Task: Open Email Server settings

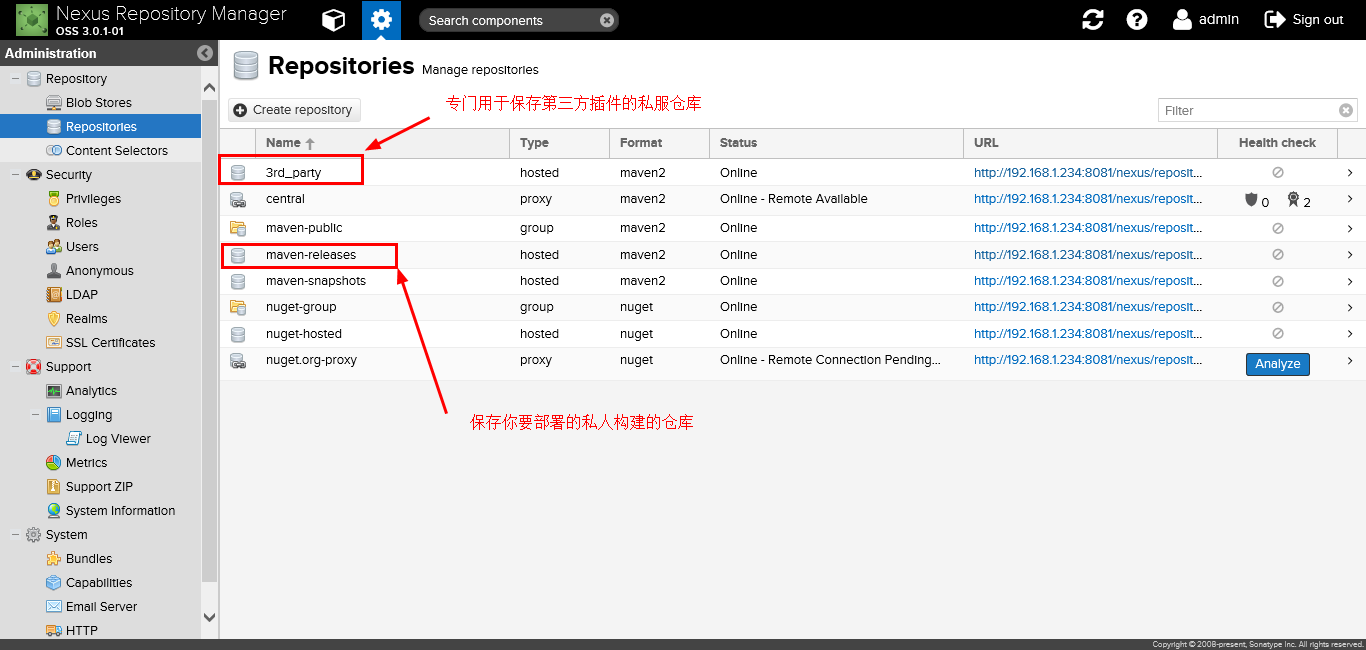Action: [x=101, y=607]
